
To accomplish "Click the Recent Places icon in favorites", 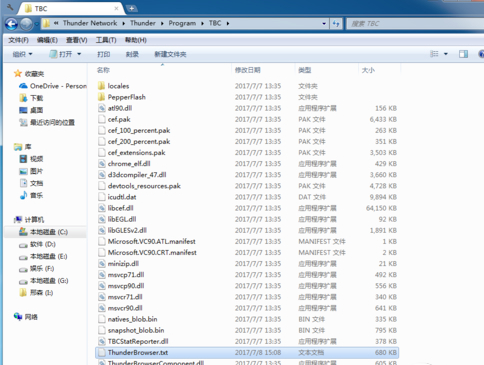I will (23, 122).
